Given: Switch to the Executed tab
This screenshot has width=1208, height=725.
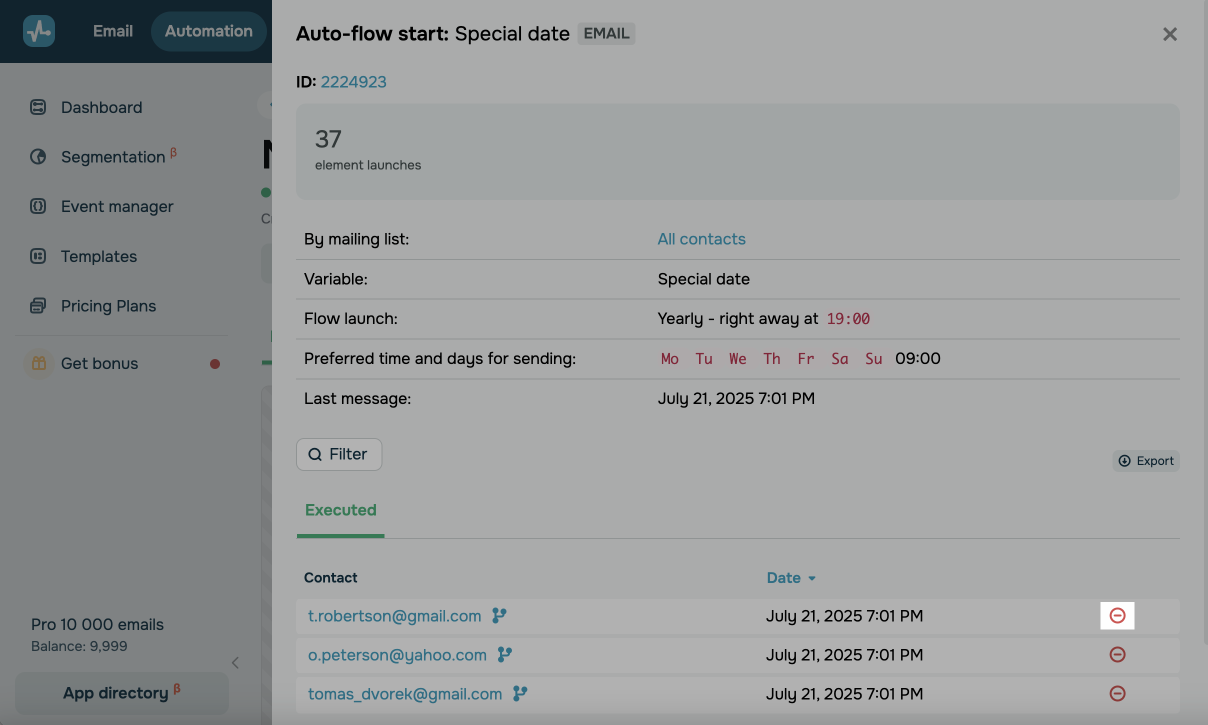Looking at the screenshot, I should [x=340, y=510].
